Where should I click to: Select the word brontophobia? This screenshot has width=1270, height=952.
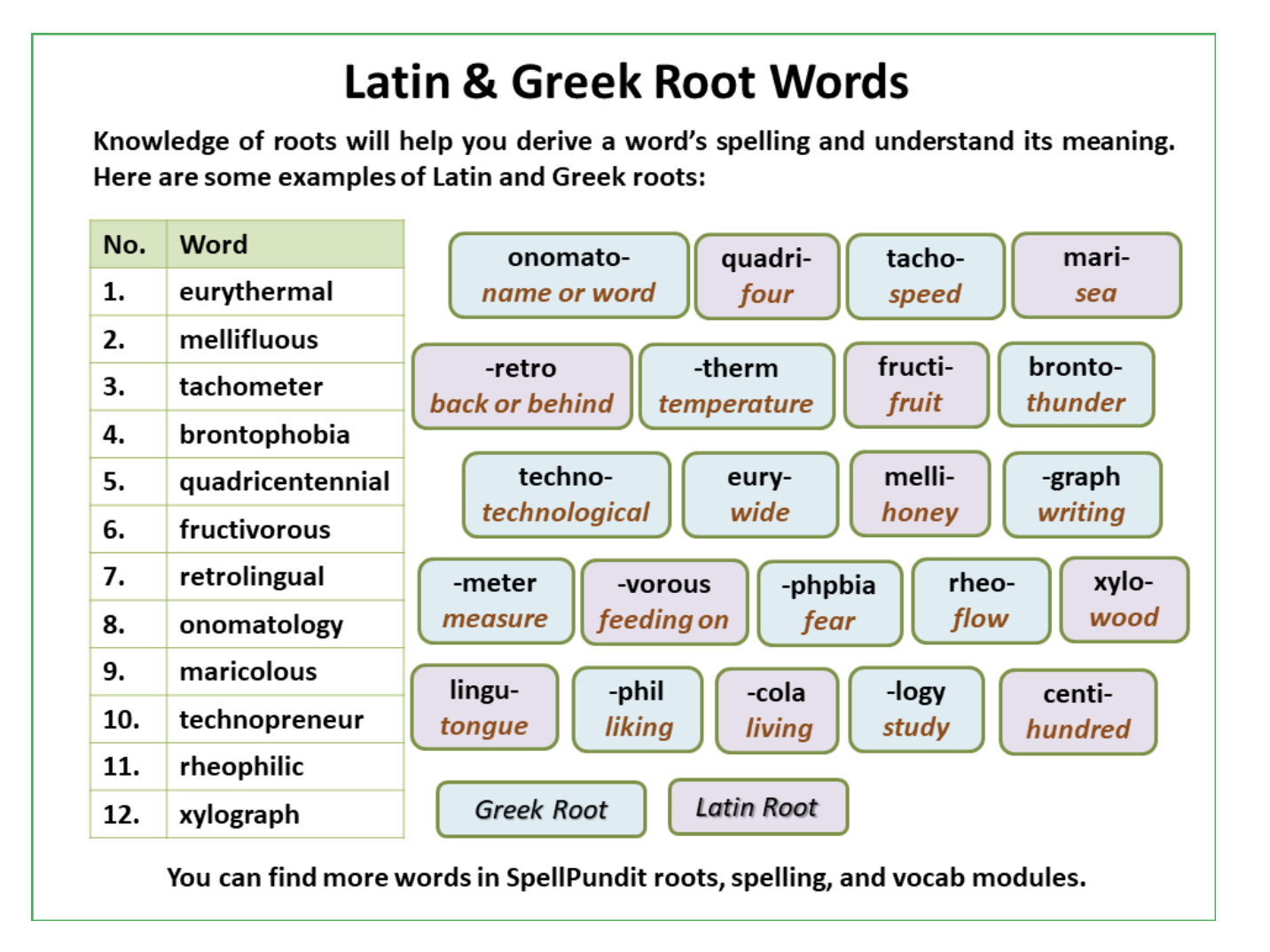(x=264, y=434)
